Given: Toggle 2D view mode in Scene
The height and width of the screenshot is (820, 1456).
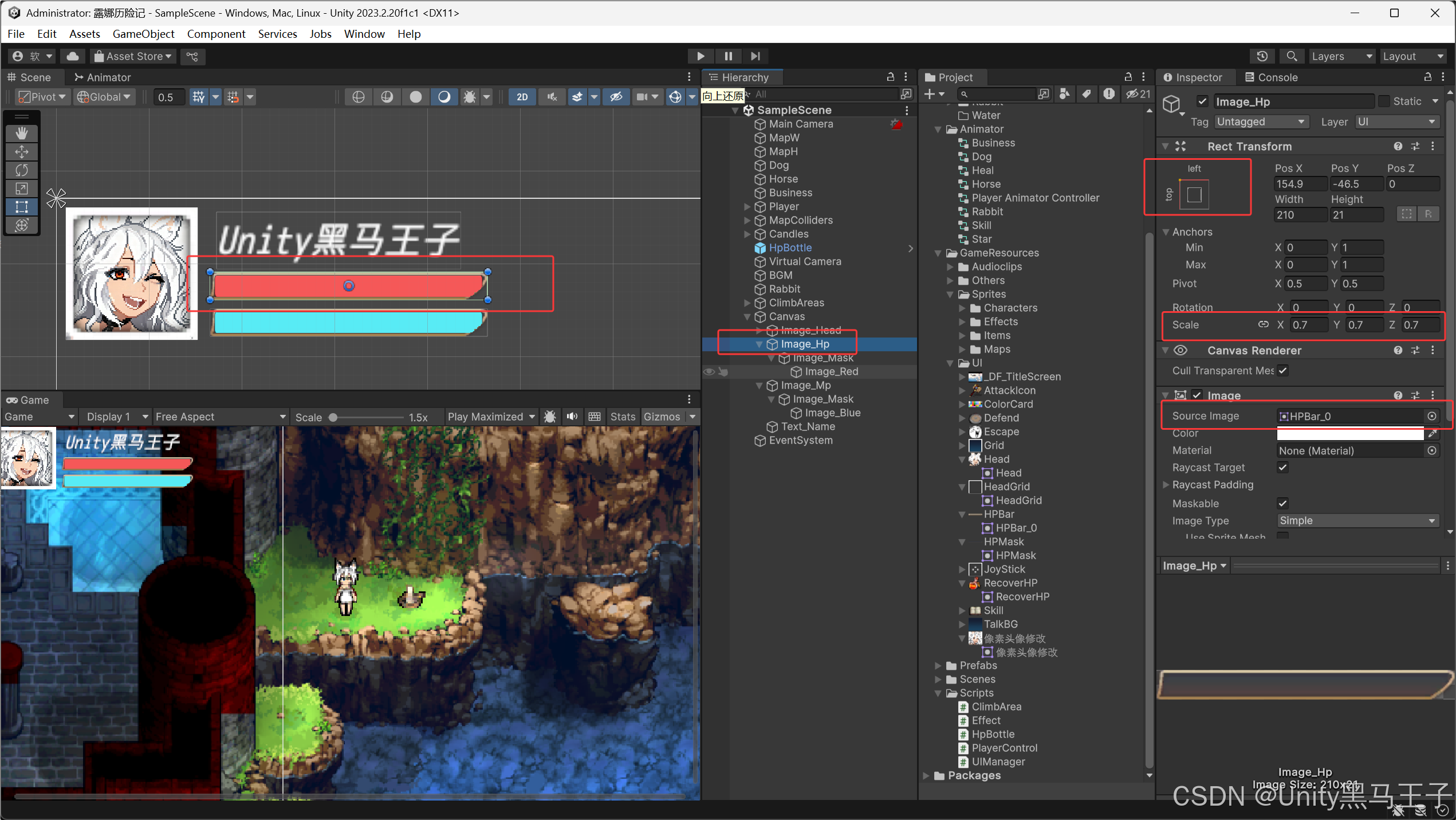Looking at the screenshot, I should (x=522, y=97).
